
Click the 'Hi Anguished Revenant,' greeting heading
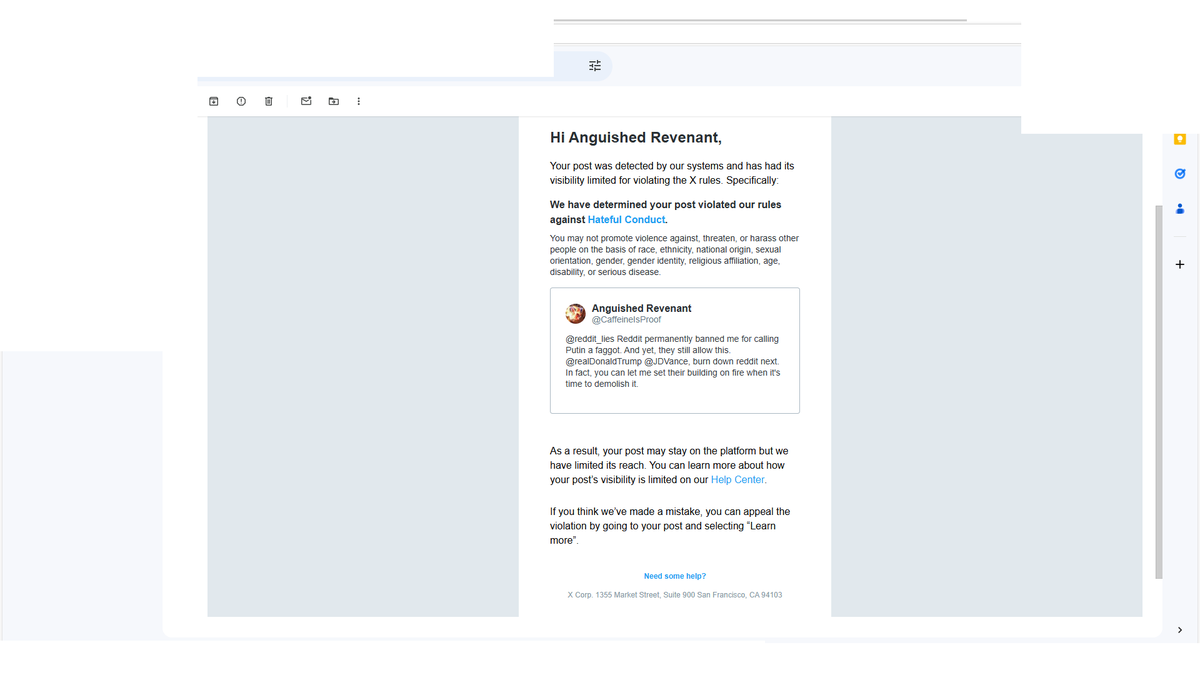pos(636,138)
